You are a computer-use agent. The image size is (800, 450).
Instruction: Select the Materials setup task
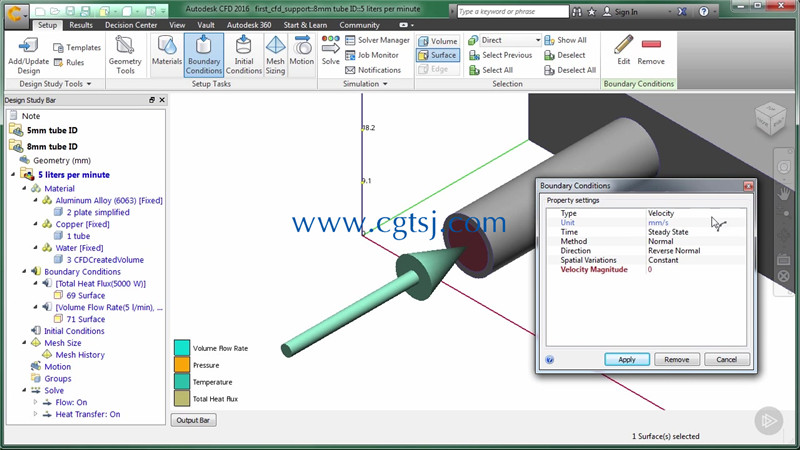click(167, 51)
